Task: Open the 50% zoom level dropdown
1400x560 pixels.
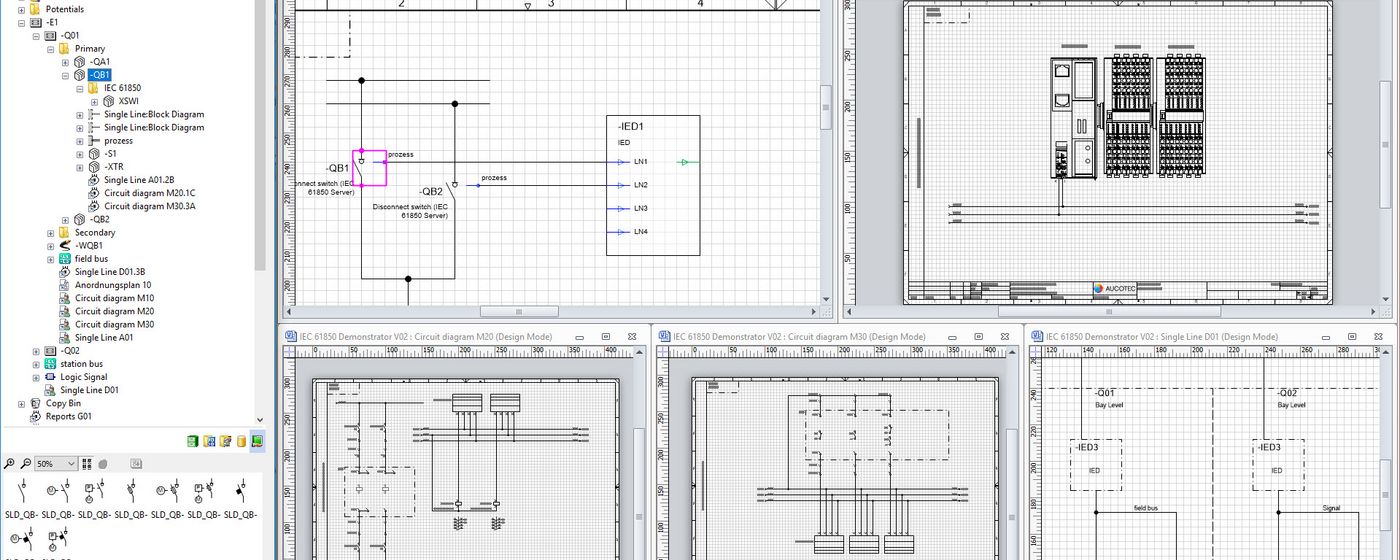Action: 70,464
